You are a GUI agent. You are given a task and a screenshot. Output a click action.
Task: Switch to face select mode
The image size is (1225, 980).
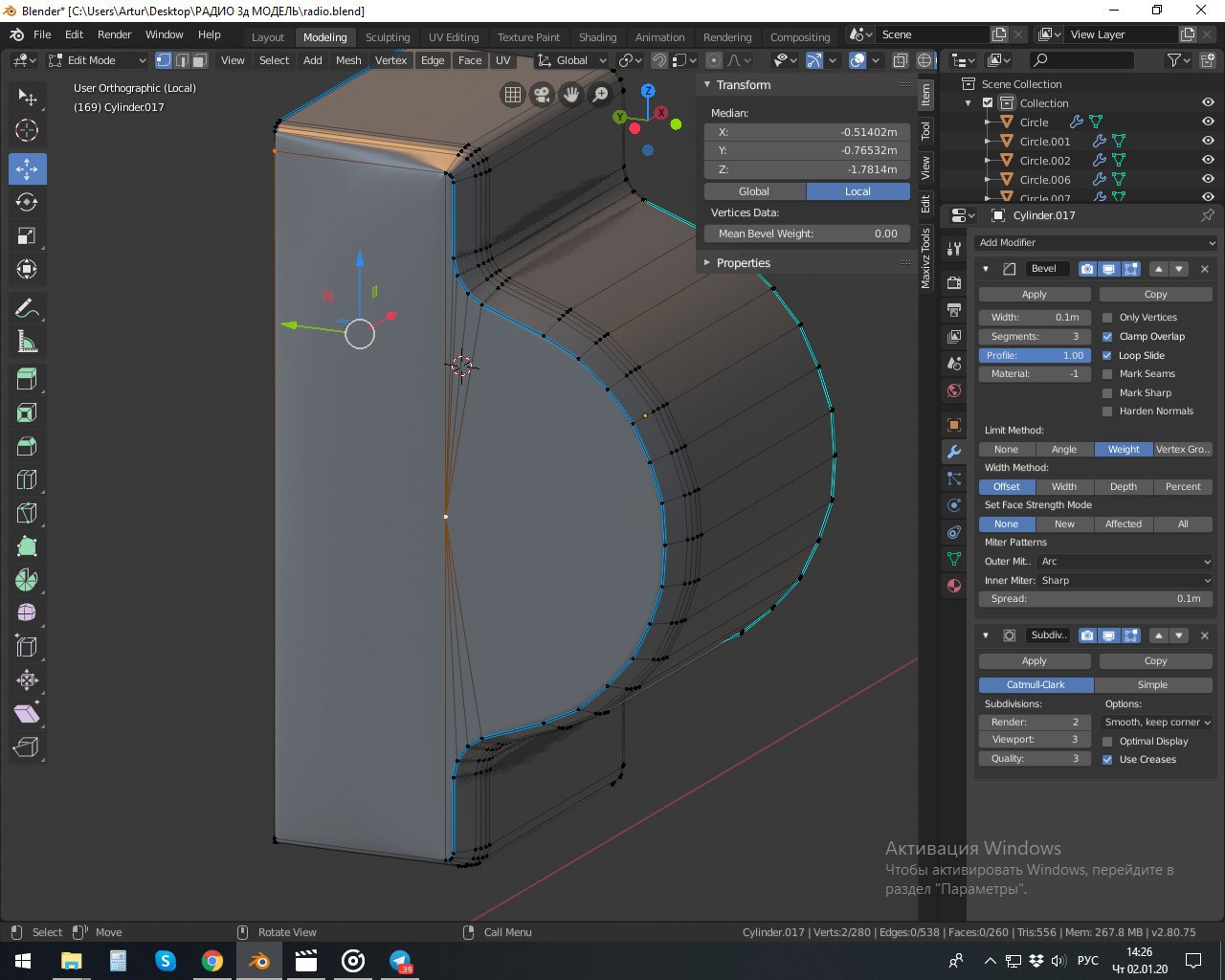199,60
